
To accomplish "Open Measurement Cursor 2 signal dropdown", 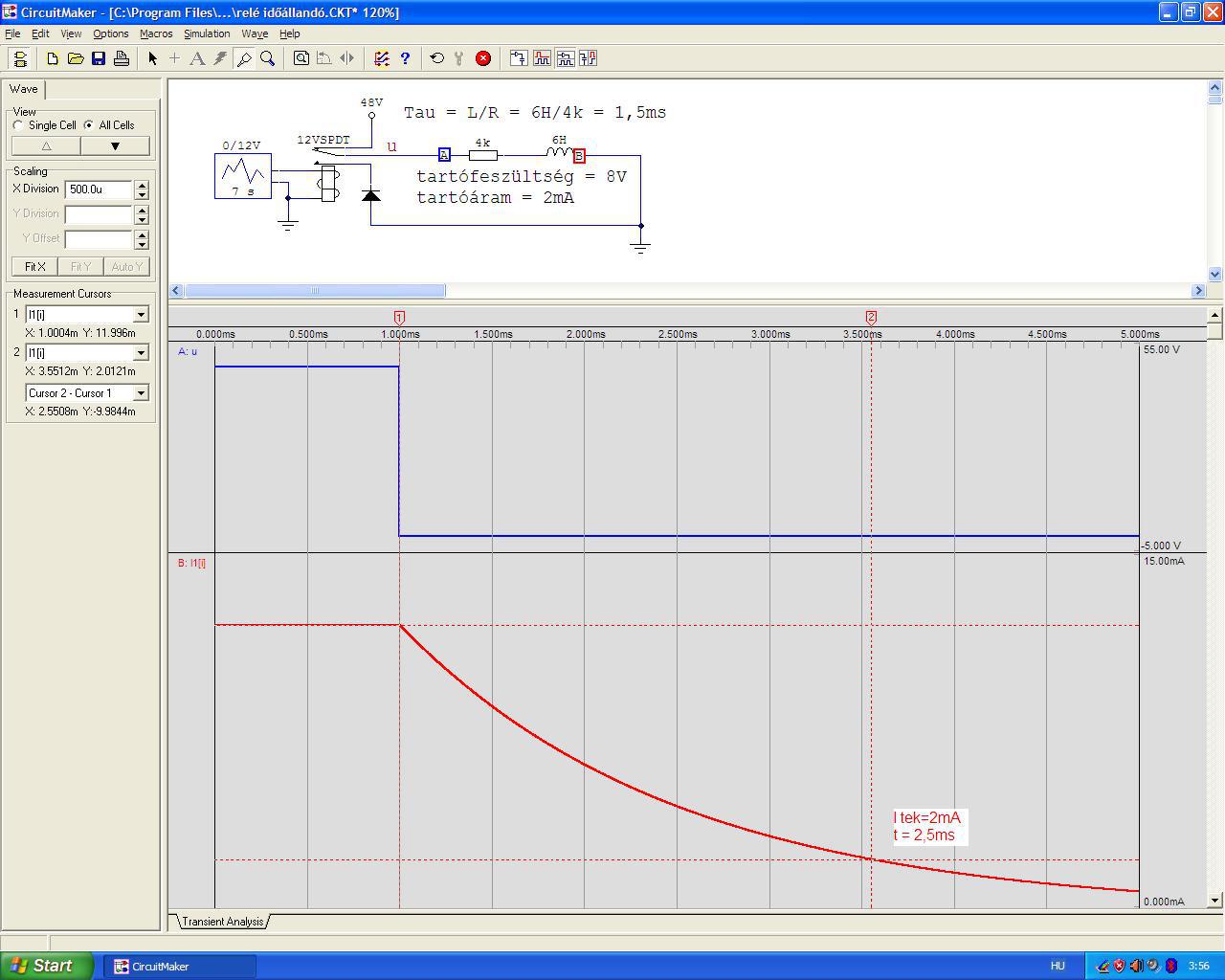I will tap(141, 352).
